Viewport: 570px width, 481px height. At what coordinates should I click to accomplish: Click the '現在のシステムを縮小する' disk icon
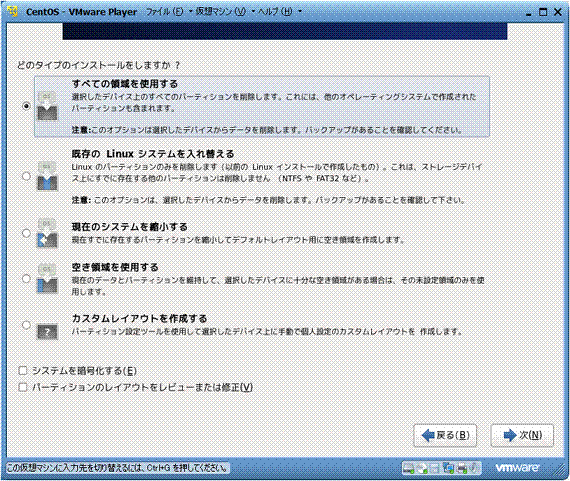(47, 233)
